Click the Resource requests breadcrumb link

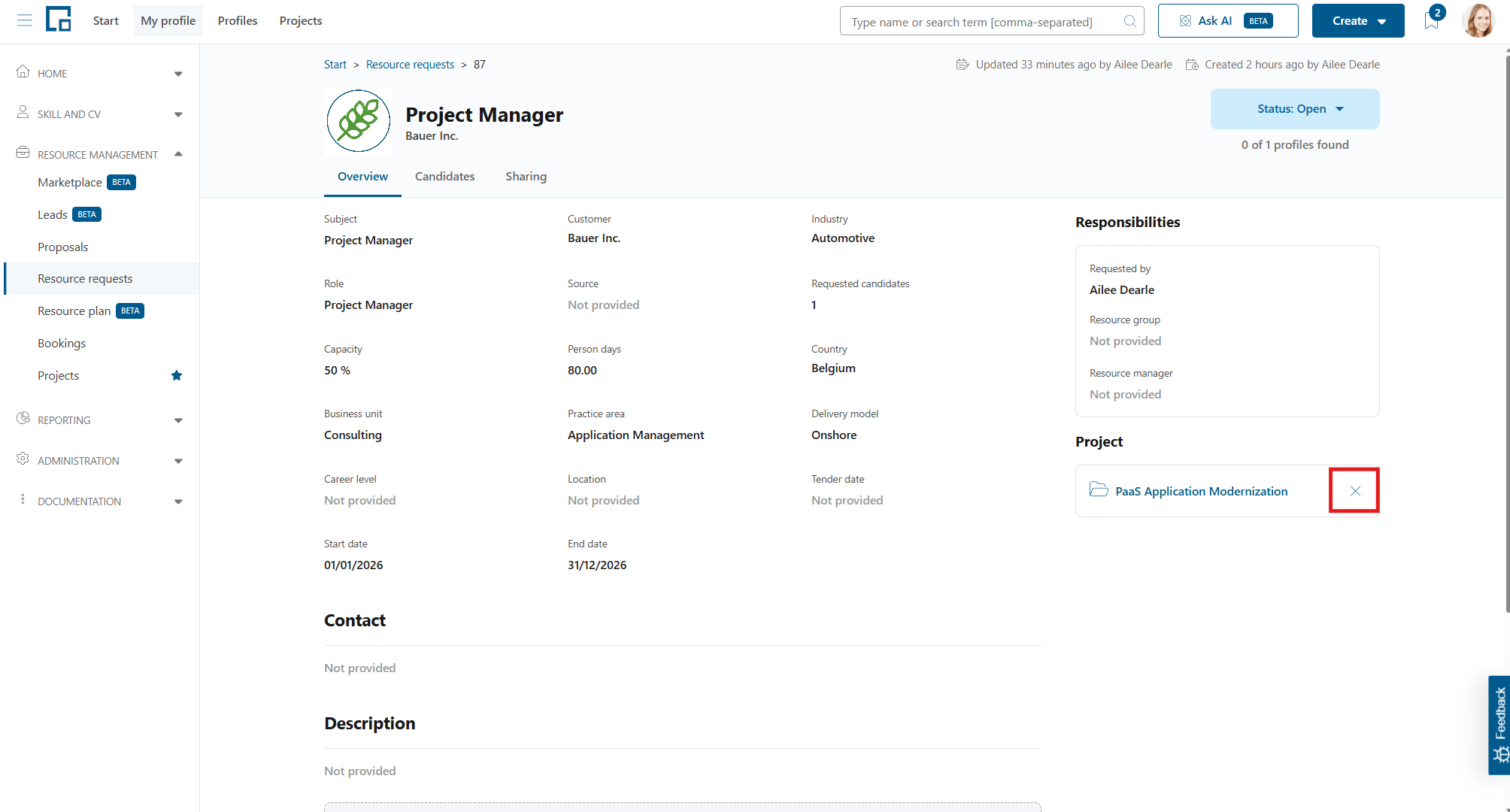(x=410, y=65)
